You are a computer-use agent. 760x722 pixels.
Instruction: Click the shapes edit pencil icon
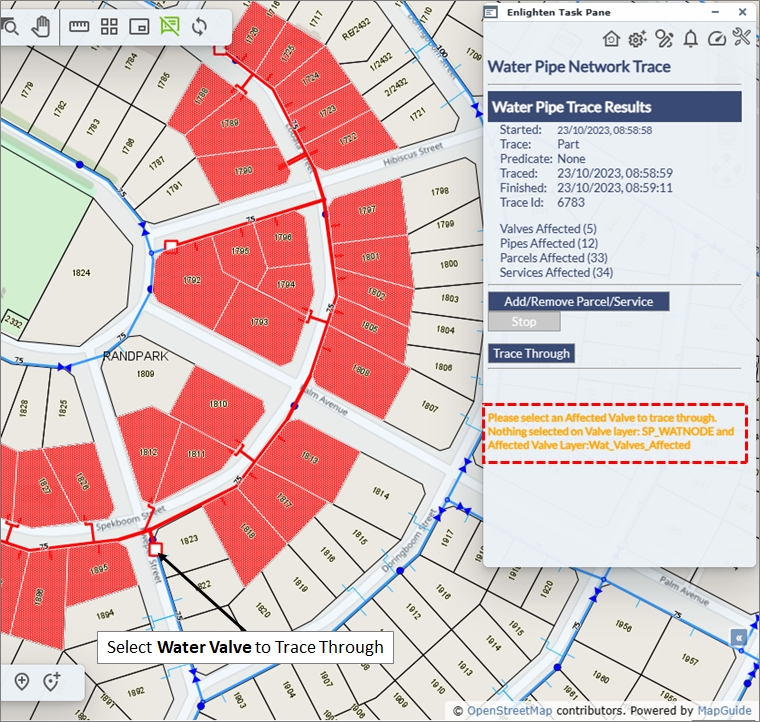coord(664,39)
